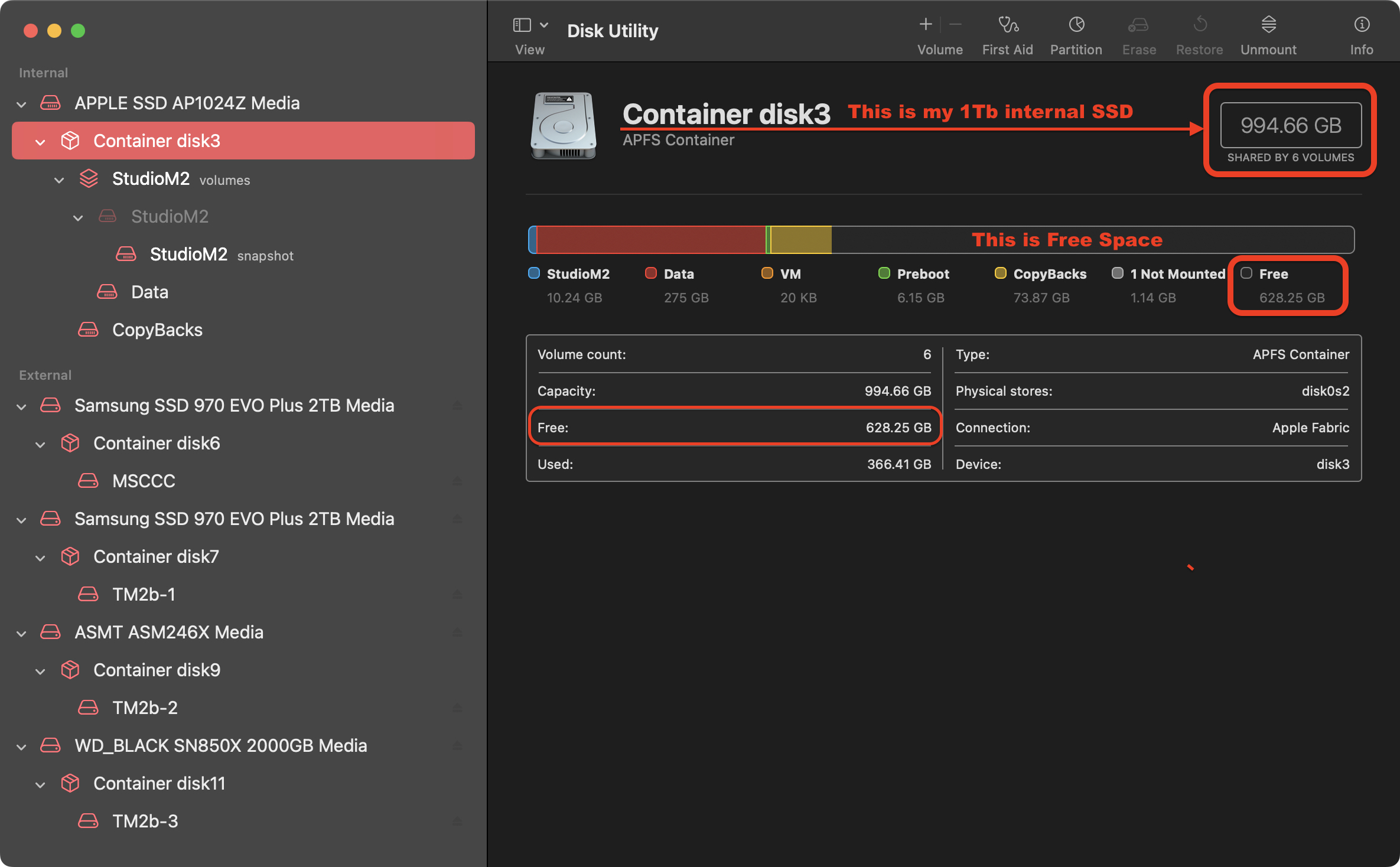Click the sidebar View icon

[x=522, y=25]
